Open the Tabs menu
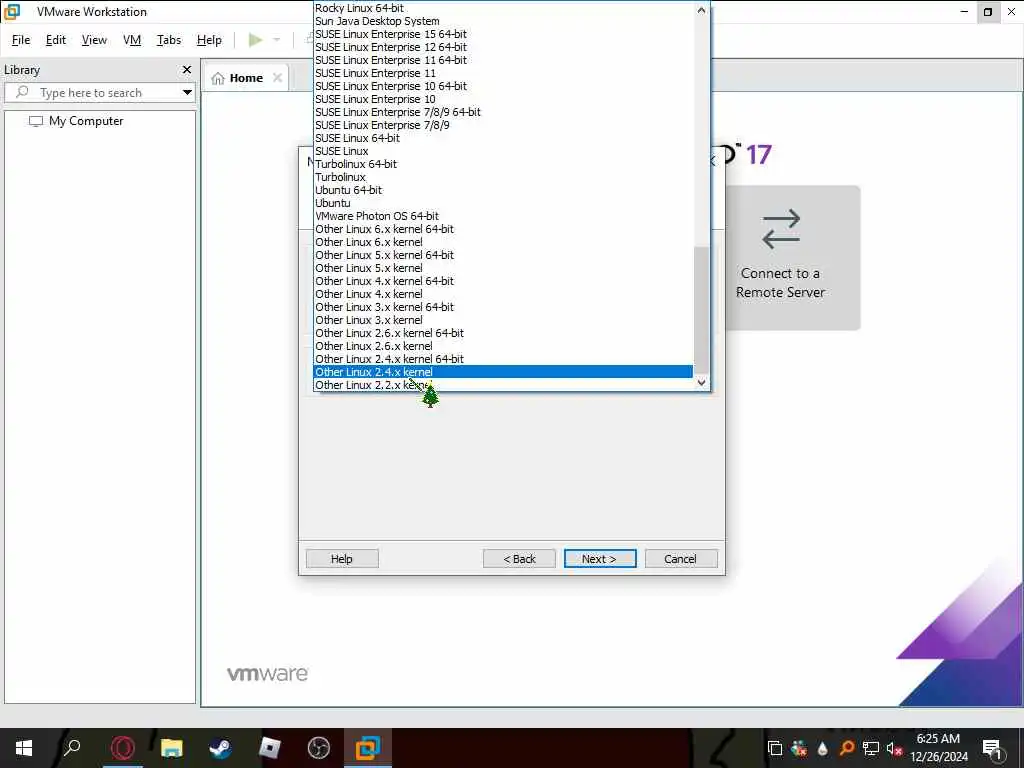The height and width of the screenshot is (768, 1024). pos(168,40)
